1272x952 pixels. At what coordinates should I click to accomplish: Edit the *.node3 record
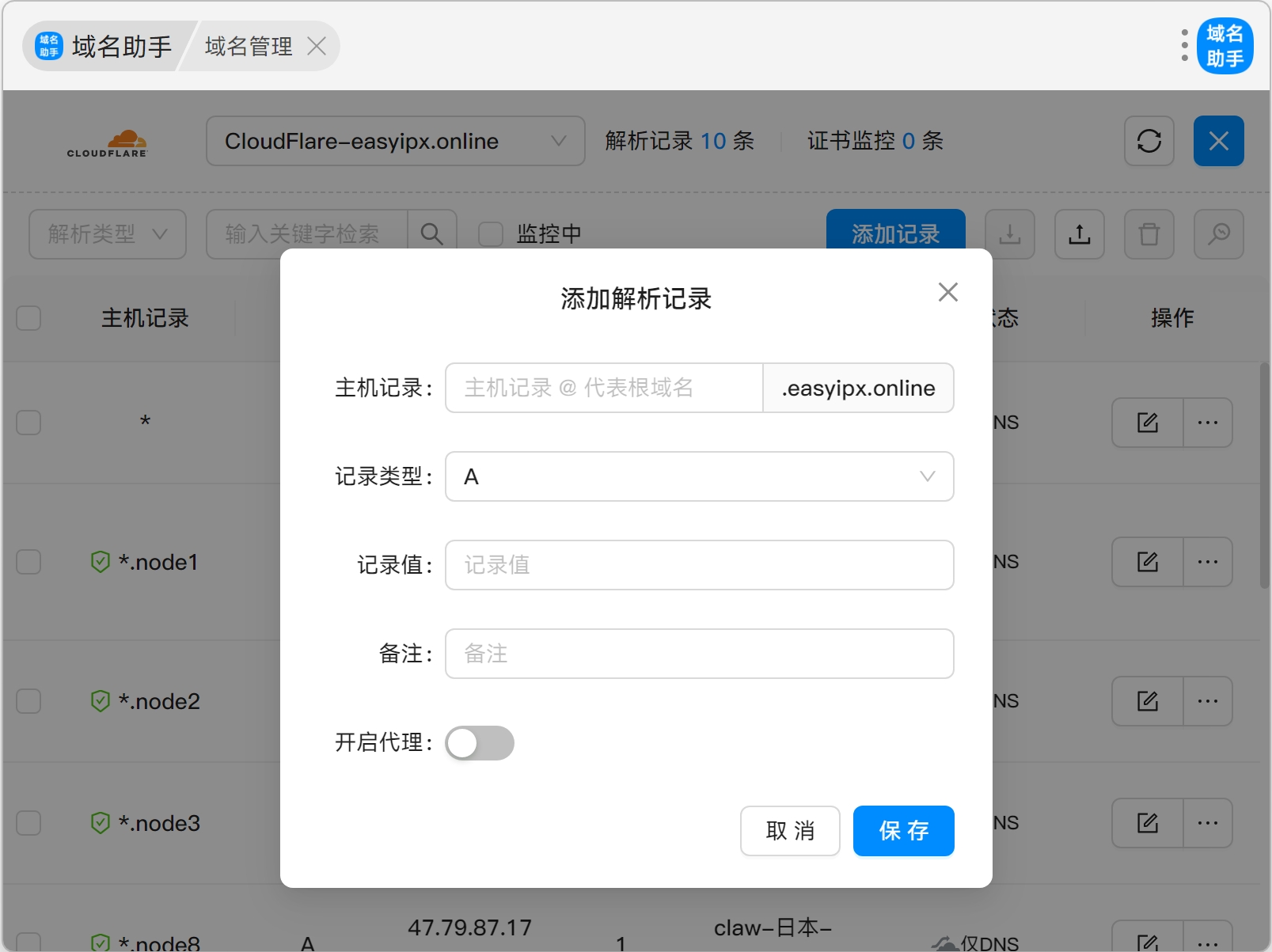tap(1148, 823)
